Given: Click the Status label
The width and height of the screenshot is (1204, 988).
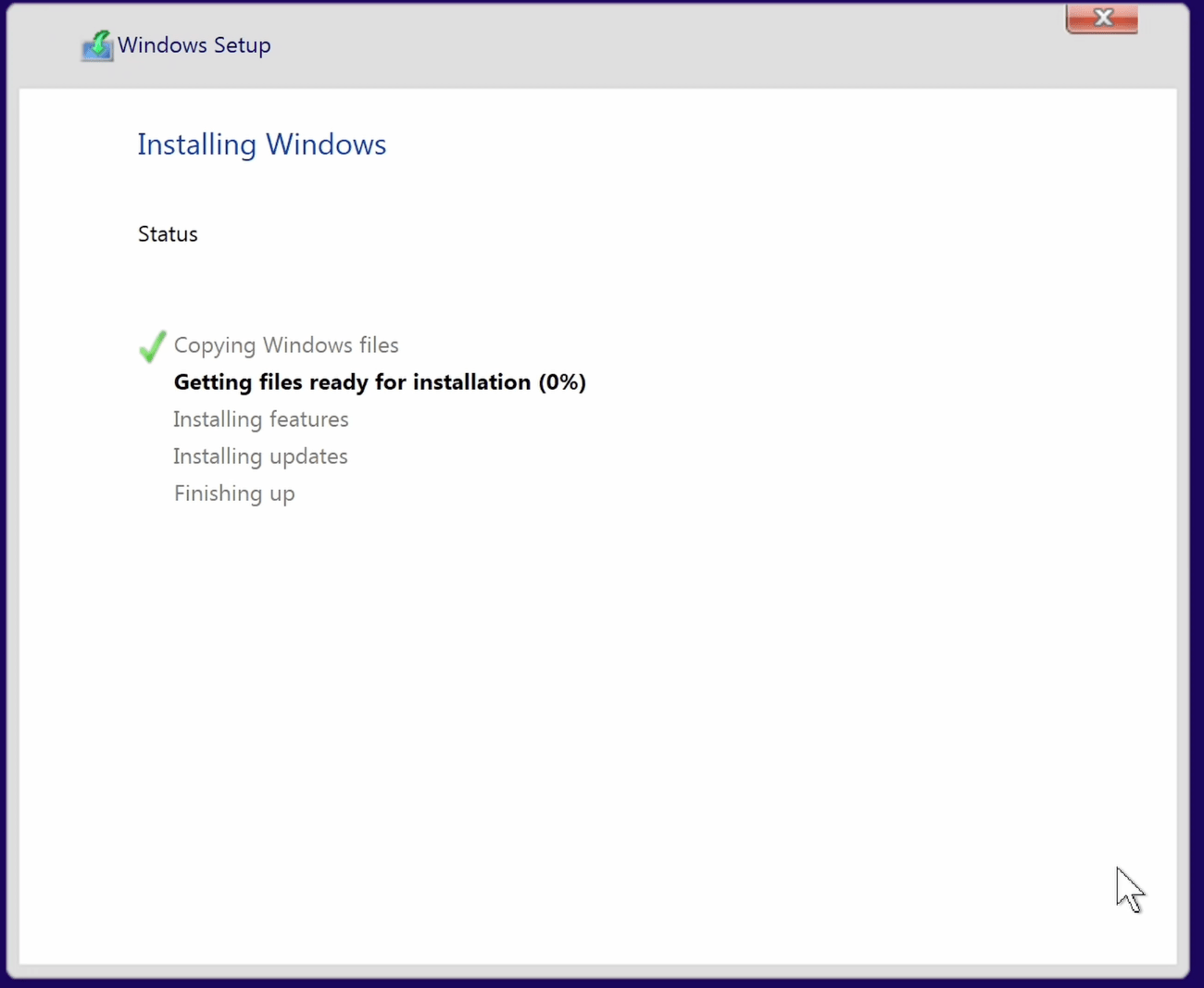Looking at the screenshot, I should click(168, 233).
